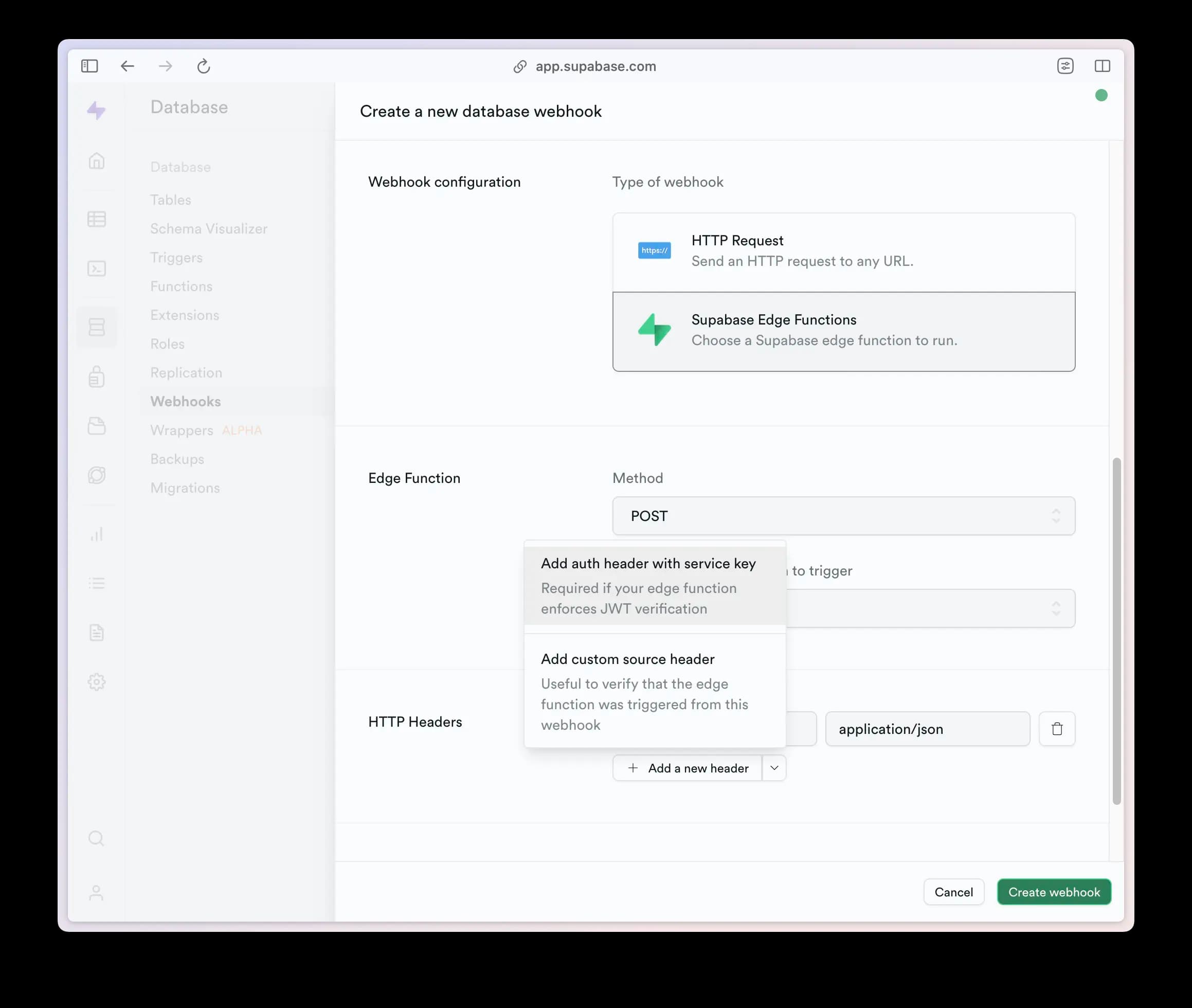
Task: Click Webhooks in the sidebar menu
Action: pos(185,401)
